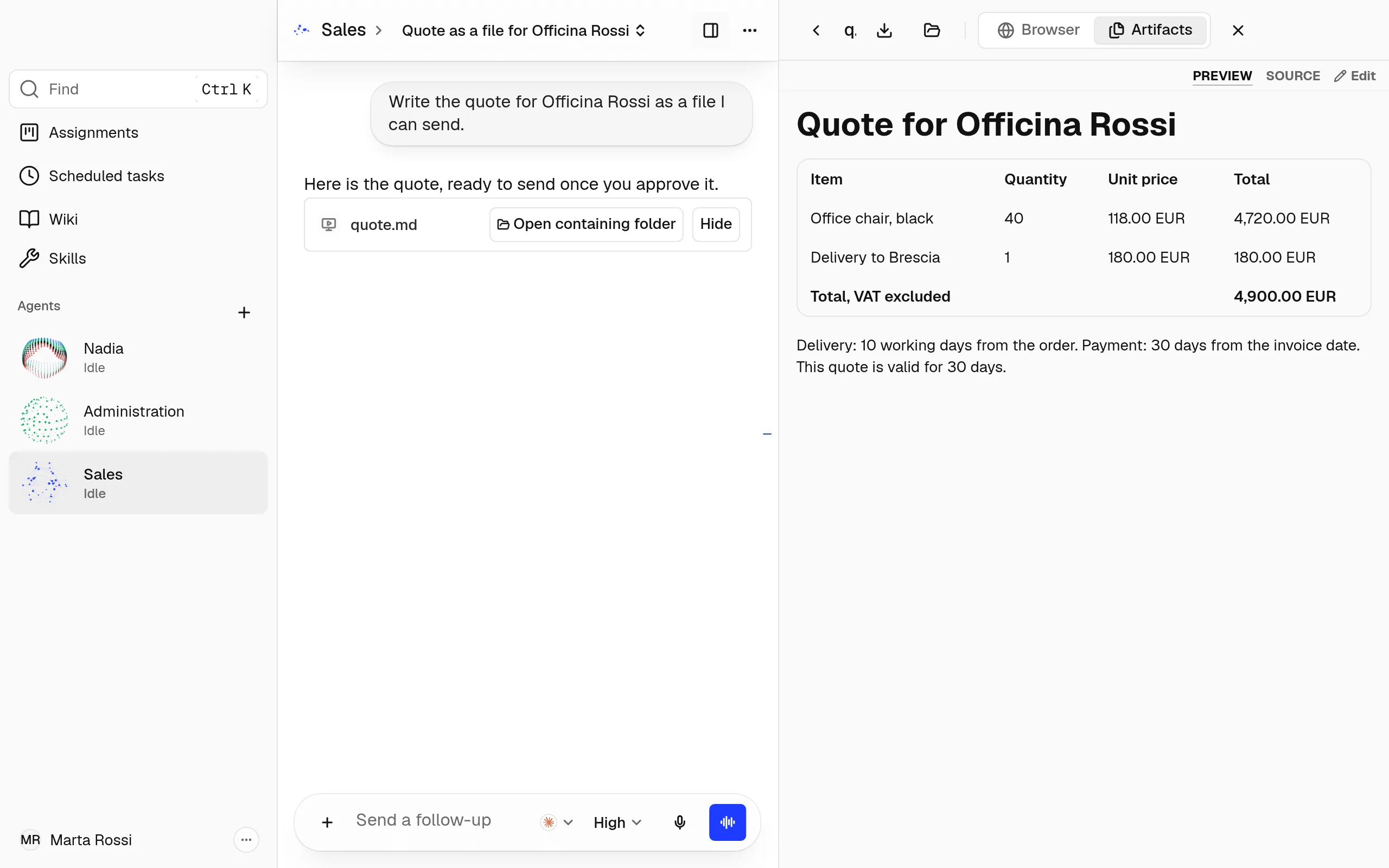This screenshot has width=1389, height=868.
Task: Open Assignments from the sidebar
Action: [138, 132]
